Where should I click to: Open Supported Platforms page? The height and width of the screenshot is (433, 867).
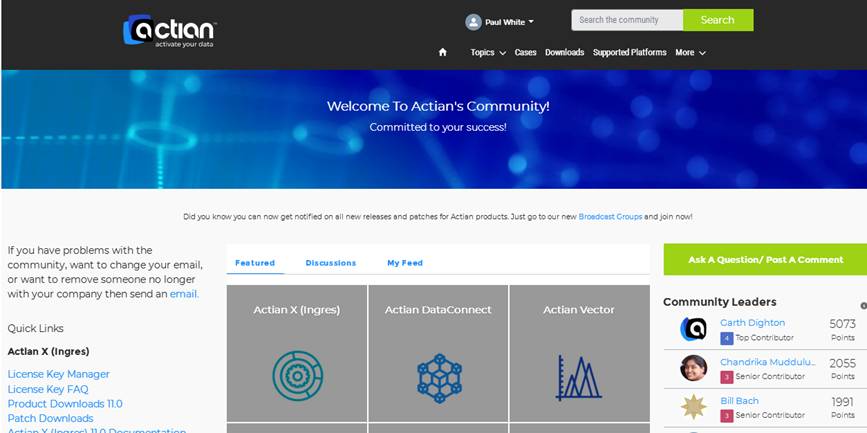coord(629,53)
